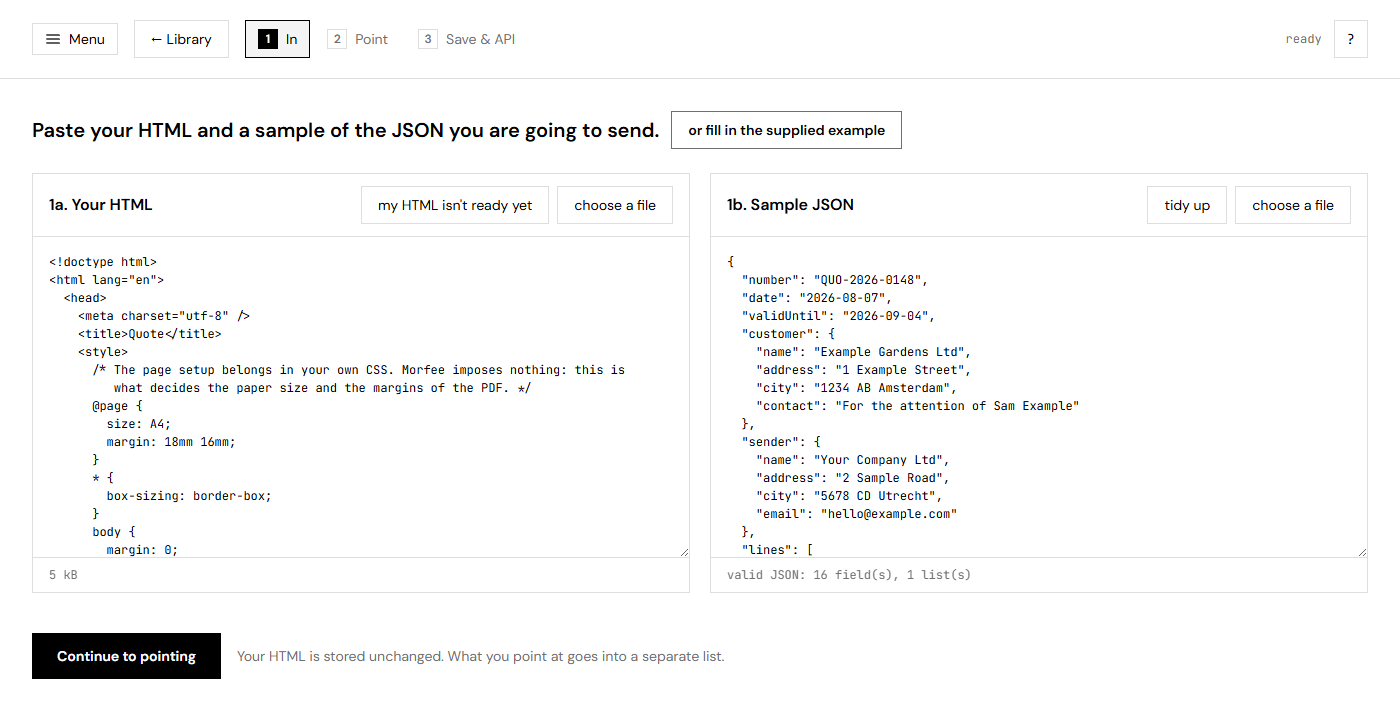Click the '"city": "5678 CD Utrecht"' line

coord(850,496)
